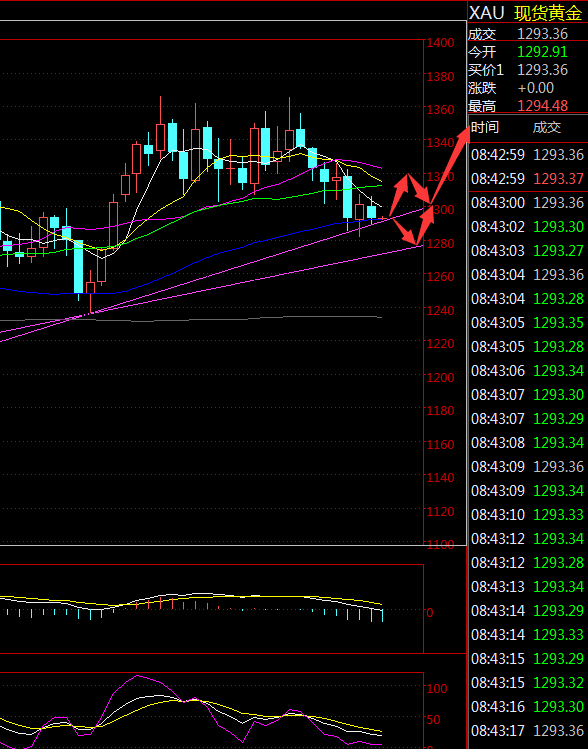Select the 08:43:03 tick at 1293.27
The height and width of the screenshot is (749, 588).
tap(527, 251)
